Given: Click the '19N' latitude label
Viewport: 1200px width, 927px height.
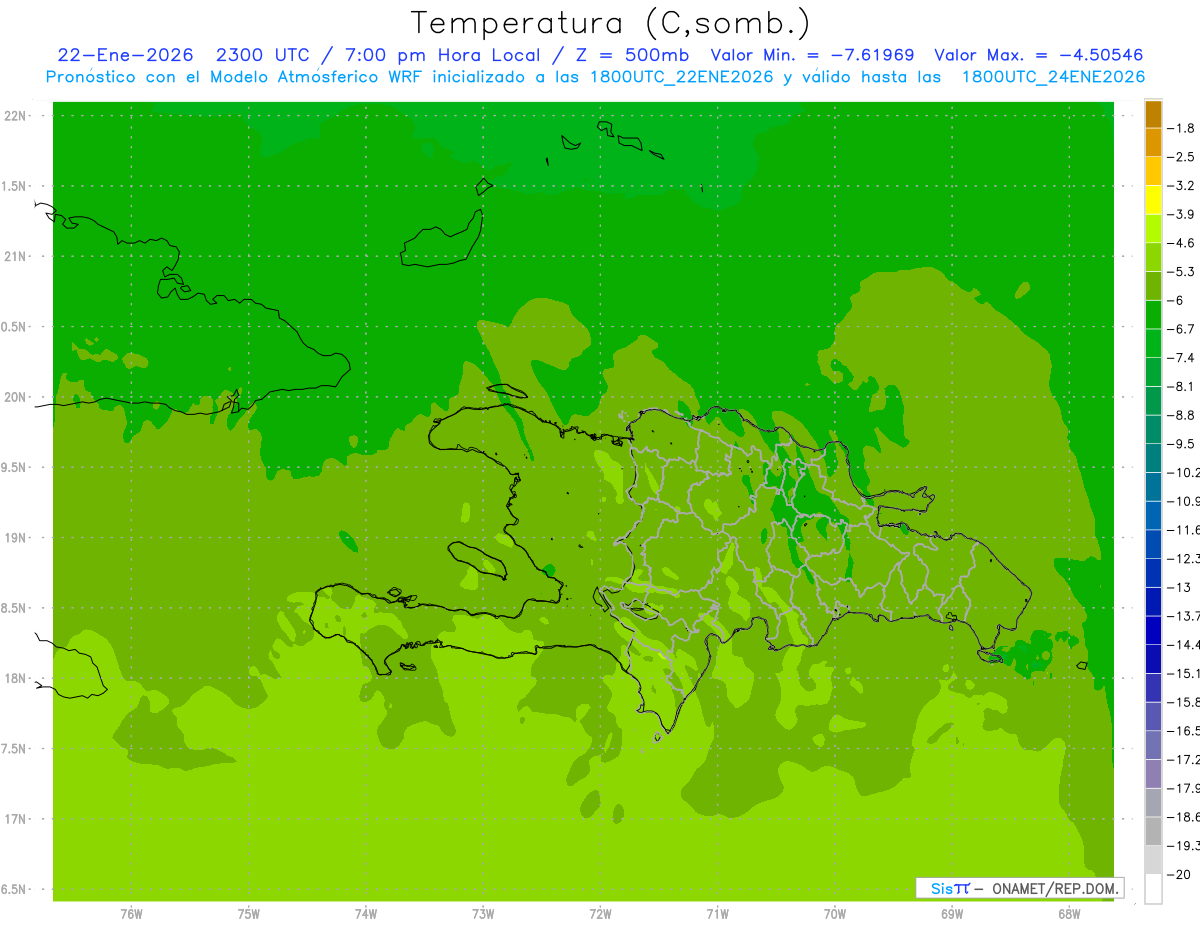Looking at the screenshot, I should pyautogui.click(x=16, y=538).
